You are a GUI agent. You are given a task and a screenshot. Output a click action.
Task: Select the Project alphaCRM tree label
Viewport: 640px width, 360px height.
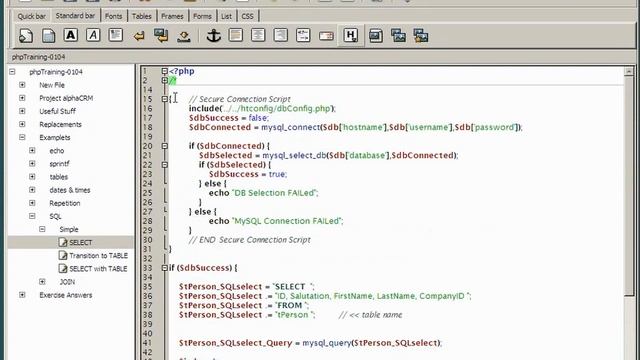(66, 98)
